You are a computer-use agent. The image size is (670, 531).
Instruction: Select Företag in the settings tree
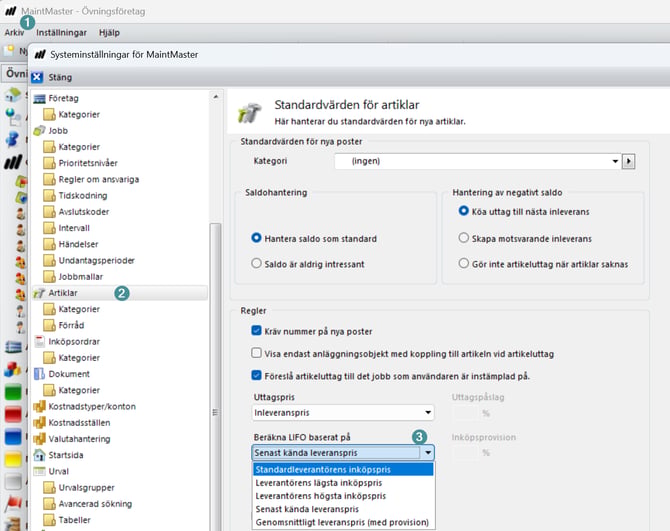pos(63,98)
